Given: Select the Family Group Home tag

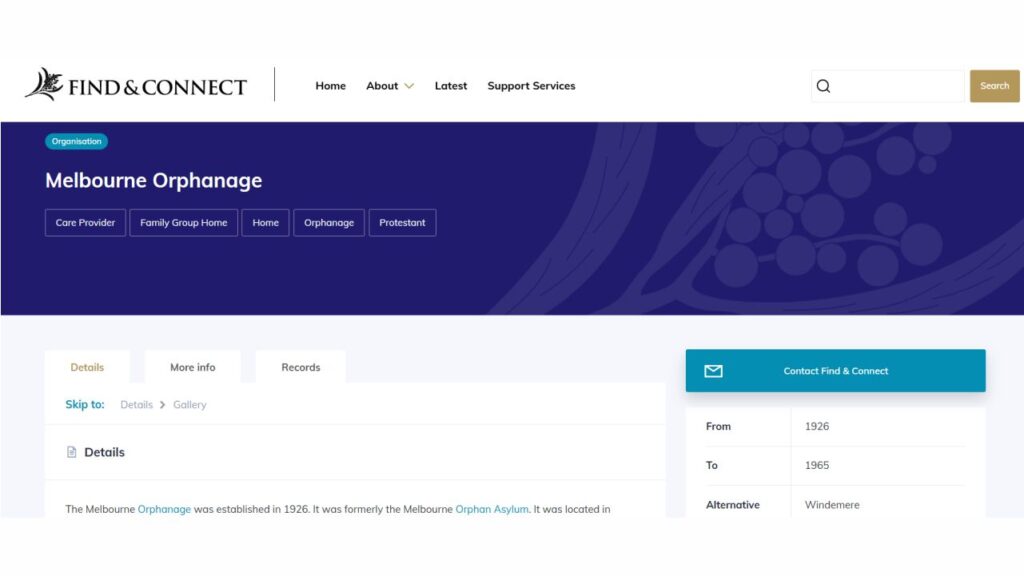Looking at the screenshot, I should pos(184,223).
